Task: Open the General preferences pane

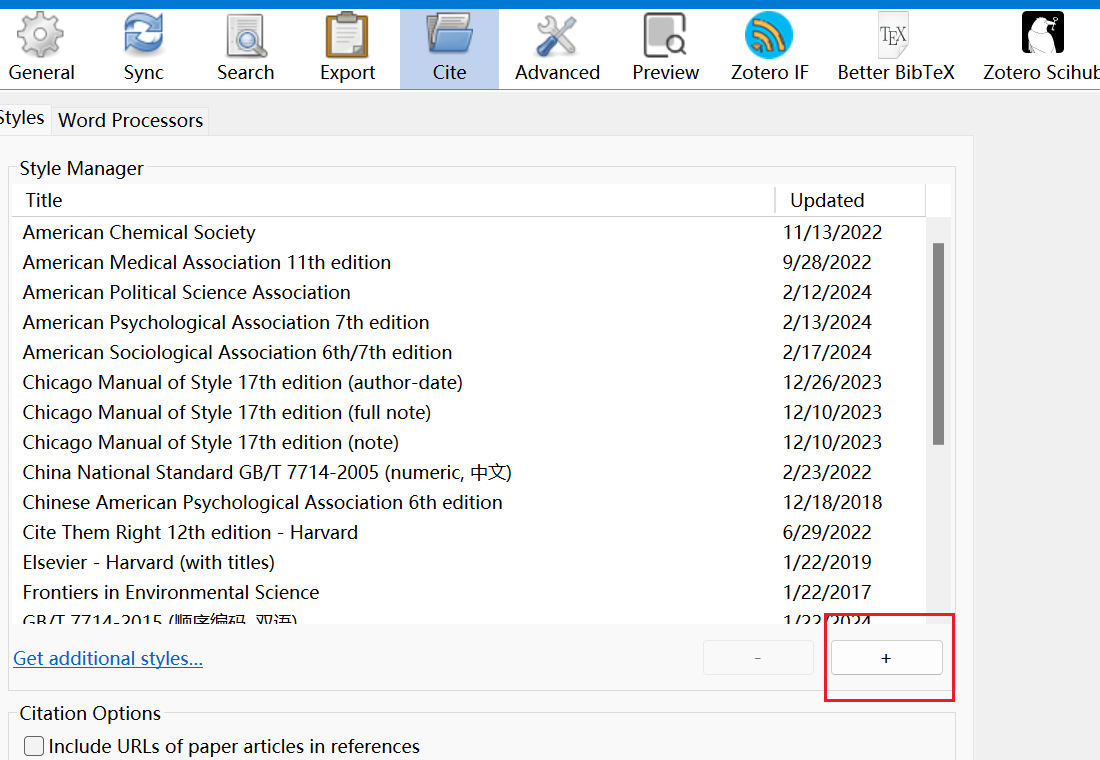Action: point(41,47)
